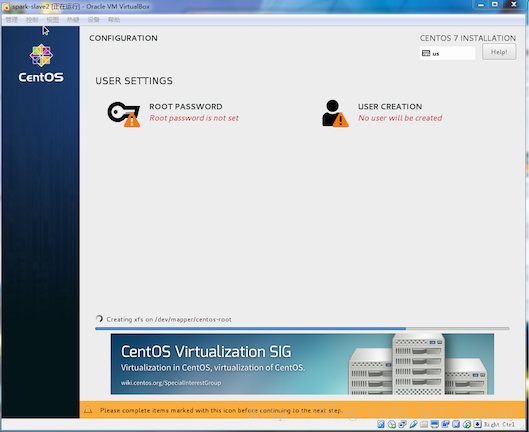Open the User Creation person icon

pyautogui.click(x=335, y=113)
